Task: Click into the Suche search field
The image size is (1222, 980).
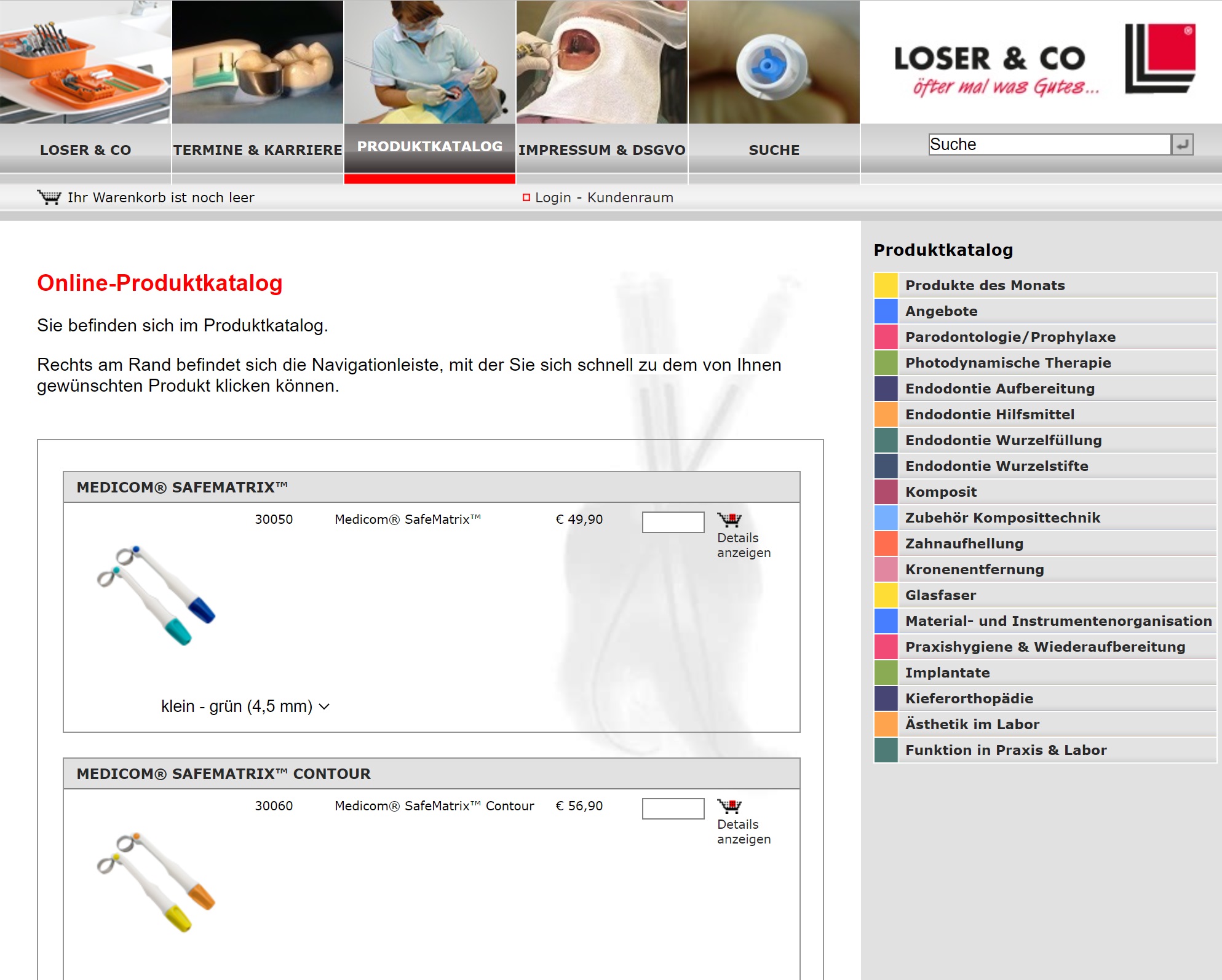Action: [x=1049, y=144]
